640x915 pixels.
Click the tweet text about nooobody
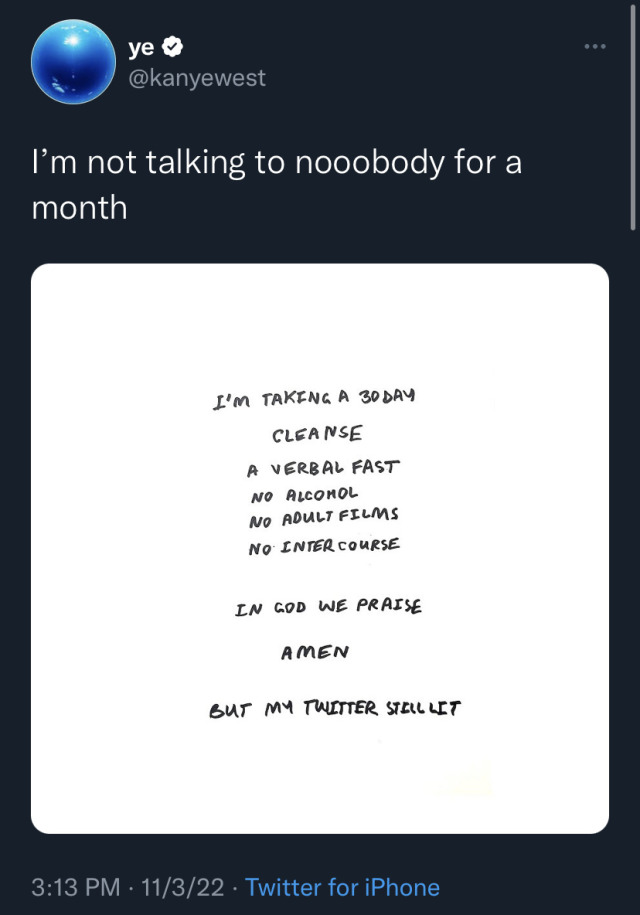276,163
